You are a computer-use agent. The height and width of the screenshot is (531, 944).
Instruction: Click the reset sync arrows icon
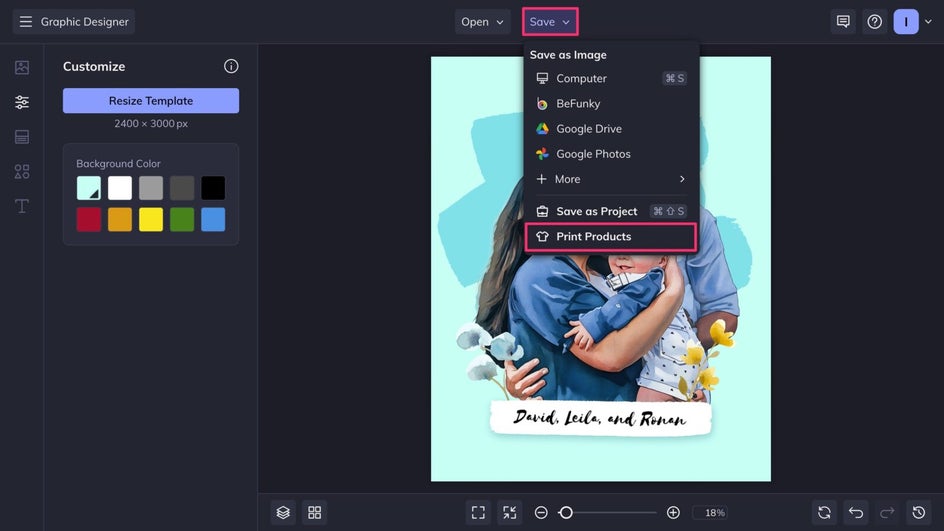point(824,512)
